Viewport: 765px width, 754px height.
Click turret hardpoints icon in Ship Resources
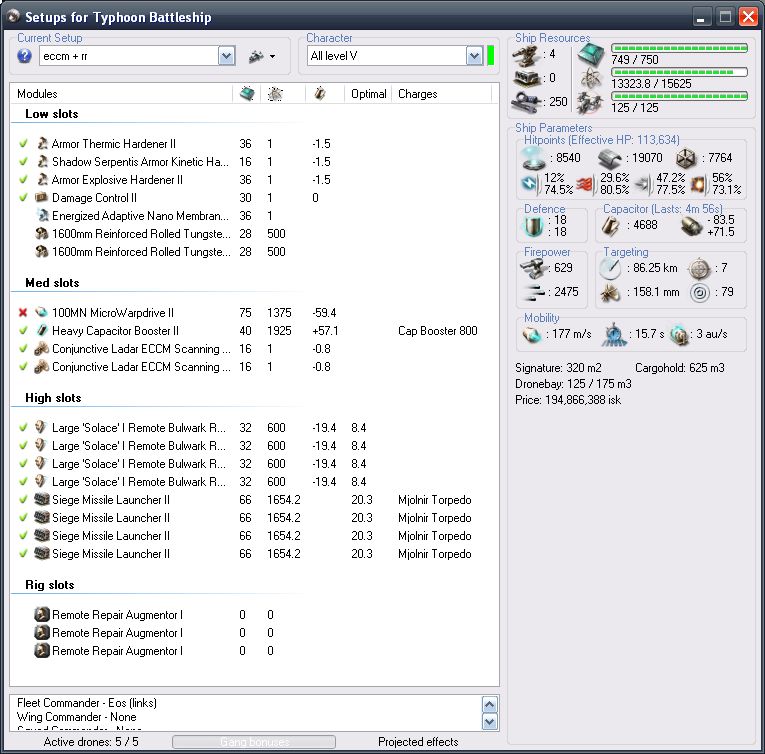click(526, 55)
